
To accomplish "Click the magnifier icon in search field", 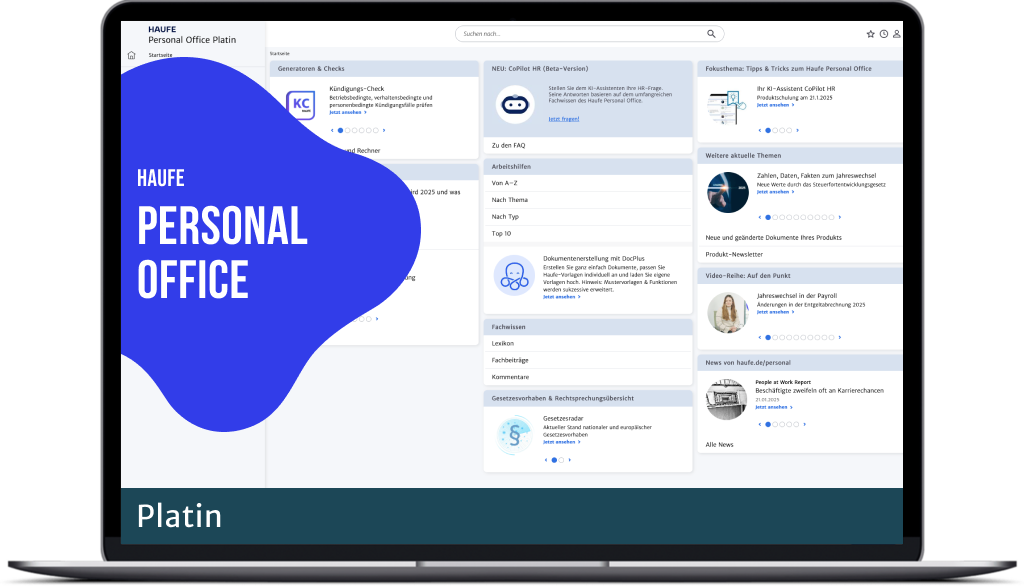I will (x=711, y=34).
